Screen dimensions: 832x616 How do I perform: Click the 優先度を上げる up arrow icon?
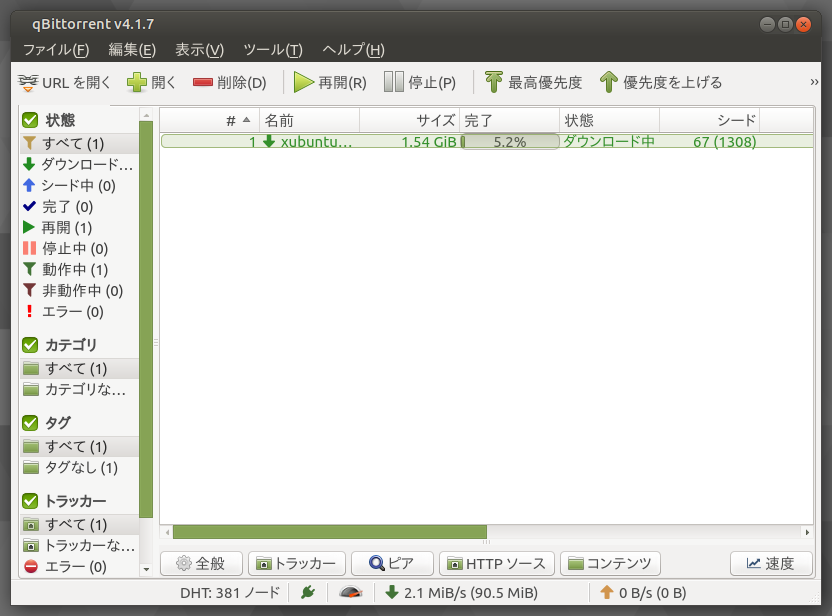[x=608, y=82]
